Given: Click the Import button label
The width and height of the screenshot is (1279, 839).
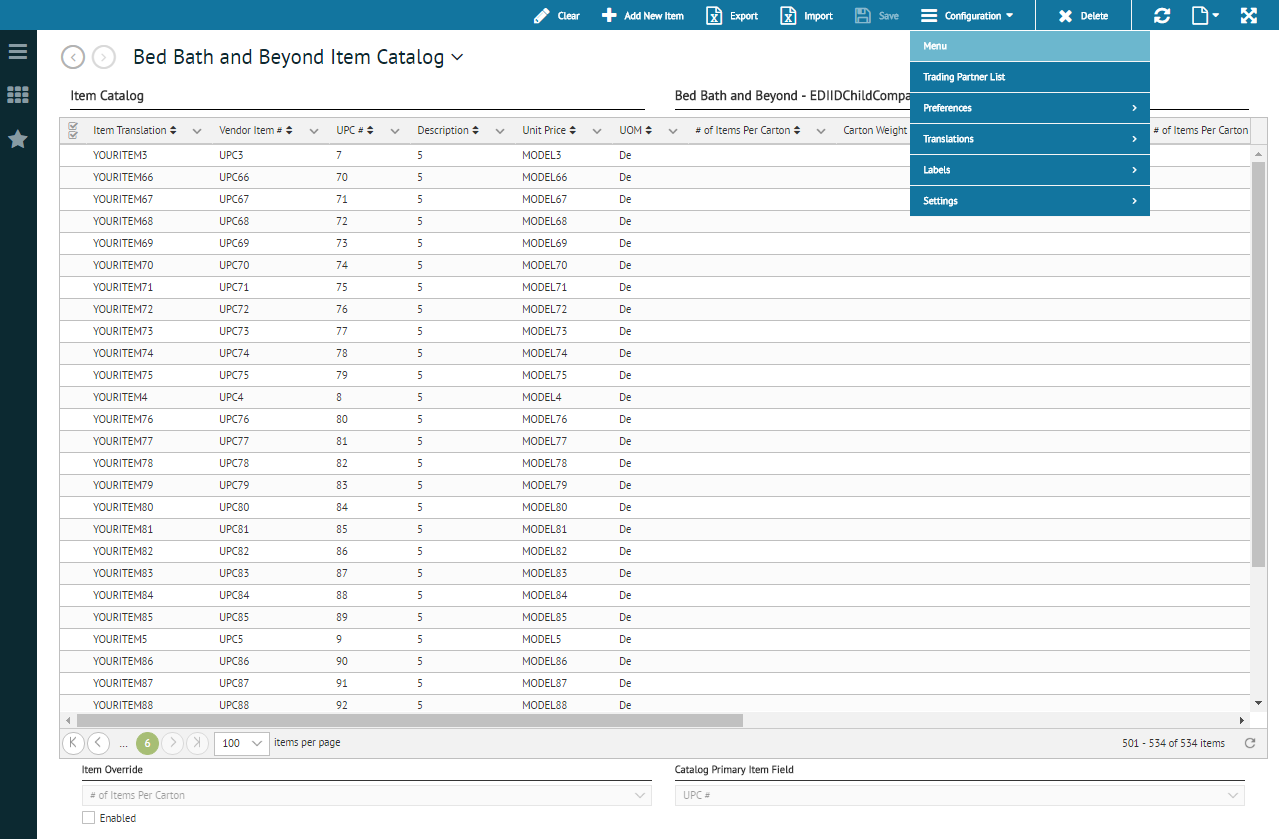Looking at the screenshot, I should tap(818, 16).
